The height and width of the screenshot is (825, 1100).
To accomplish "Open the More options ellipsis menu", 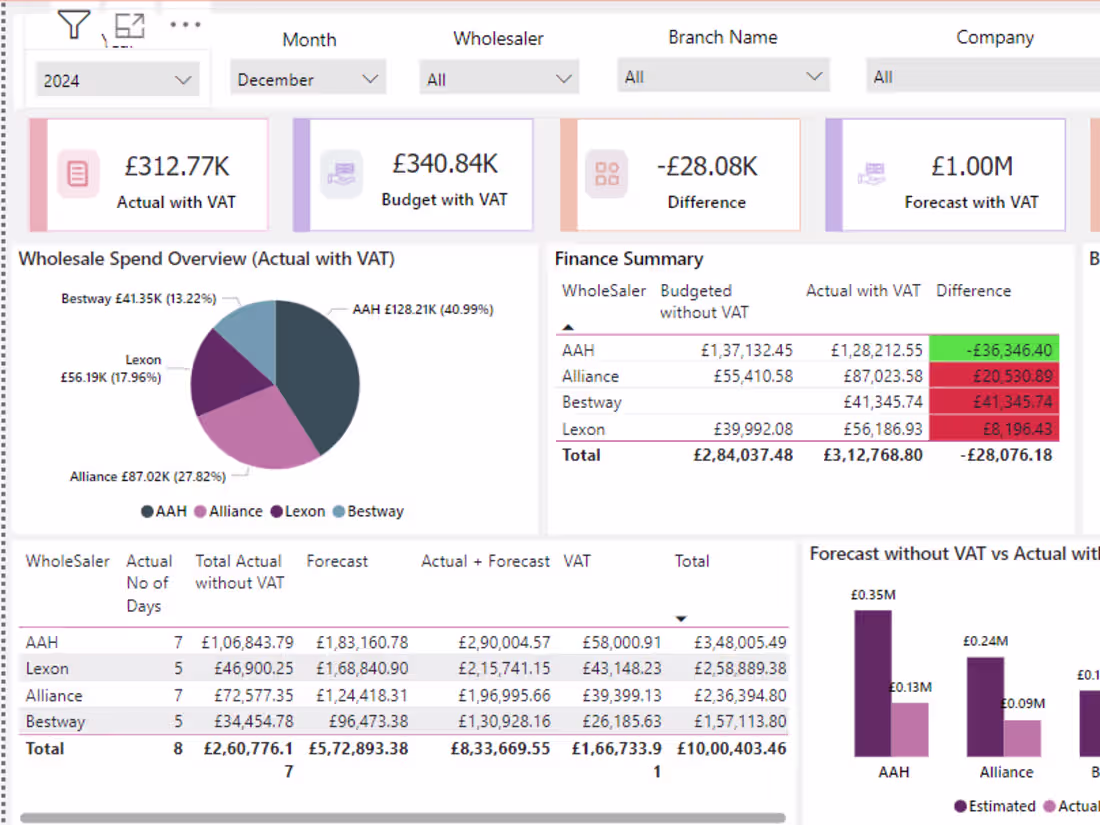I will [186, 24].
